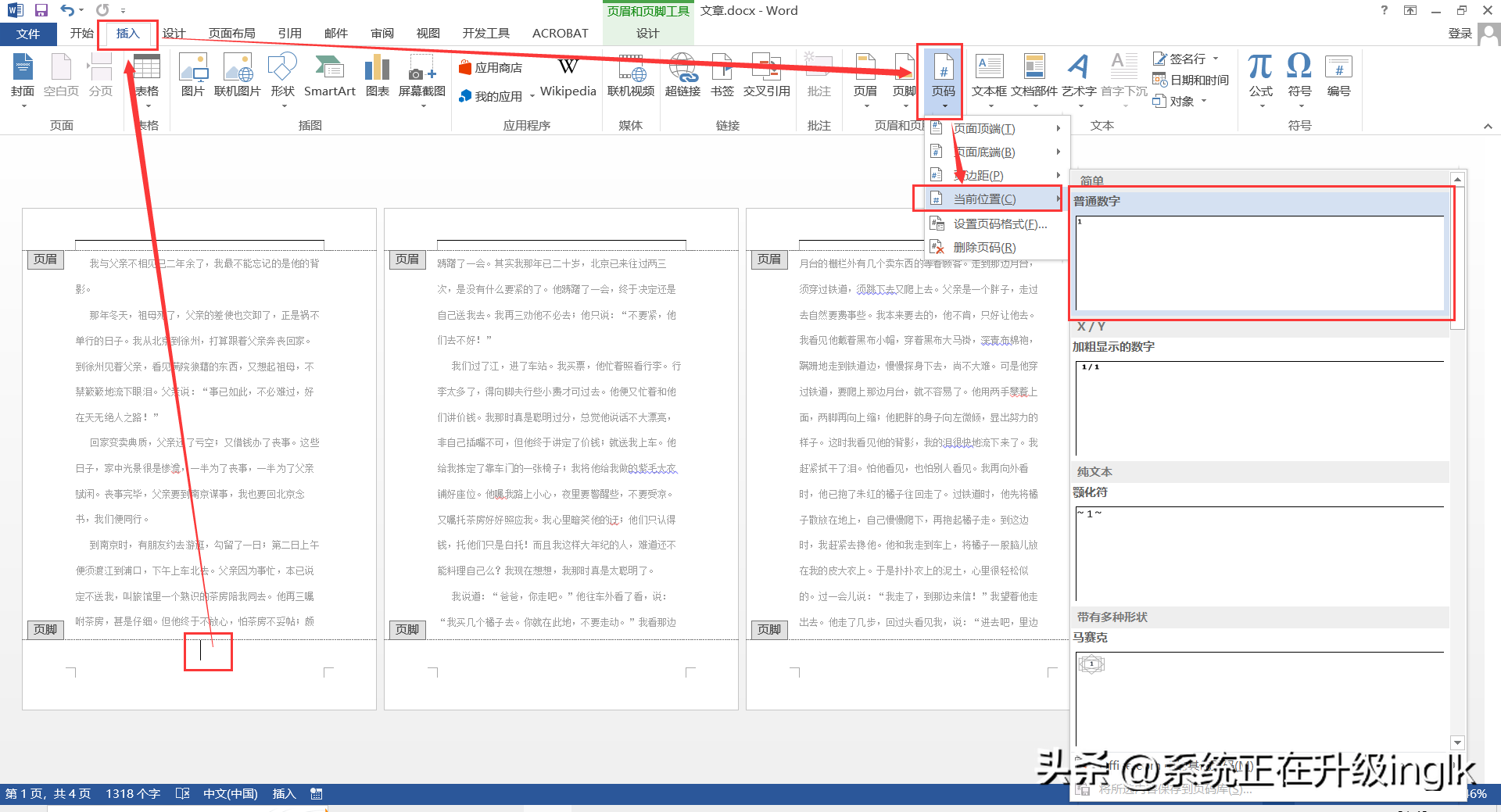
Task: Insert WordArt (艺术字)
Action: 1079,80
